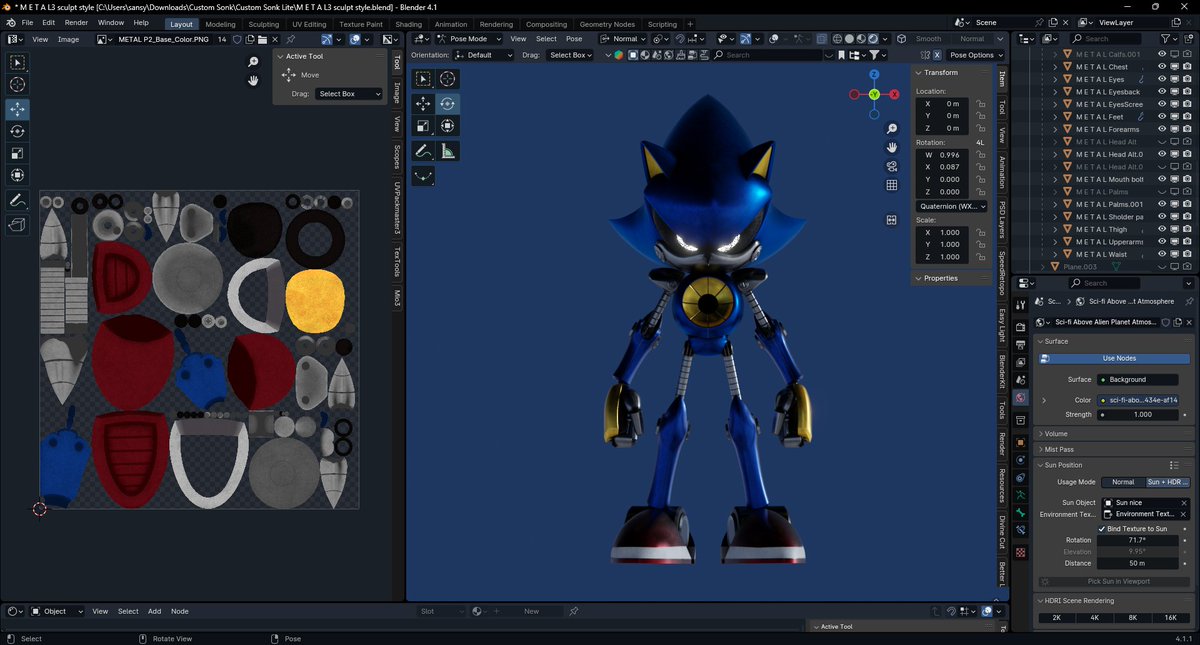Open the Edit menu

pyautogui.click(x=48, y=23)
